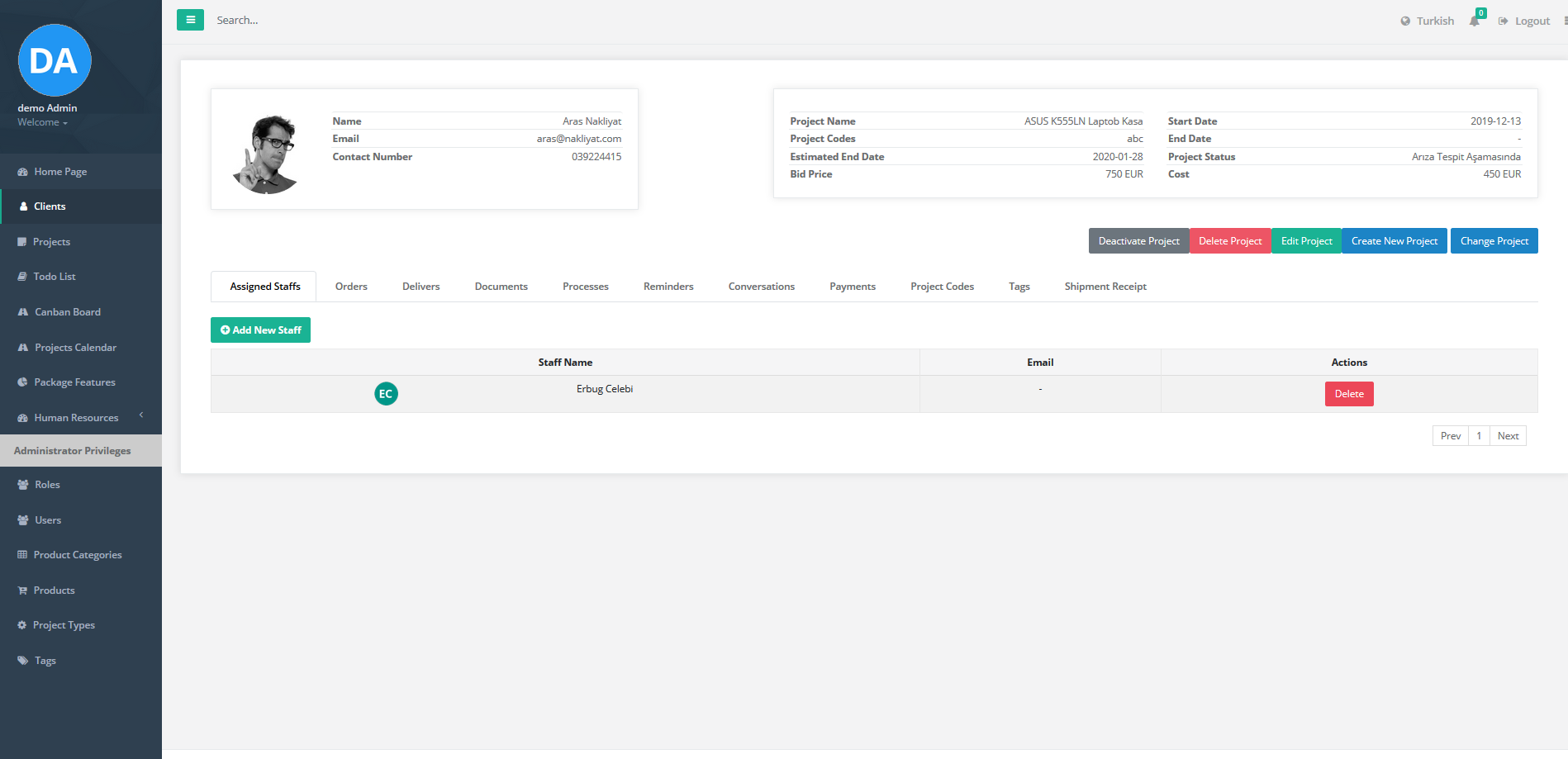Switch to the Delivers tab
Viewport: 1568px width, 759px height.
pos(421,287)
